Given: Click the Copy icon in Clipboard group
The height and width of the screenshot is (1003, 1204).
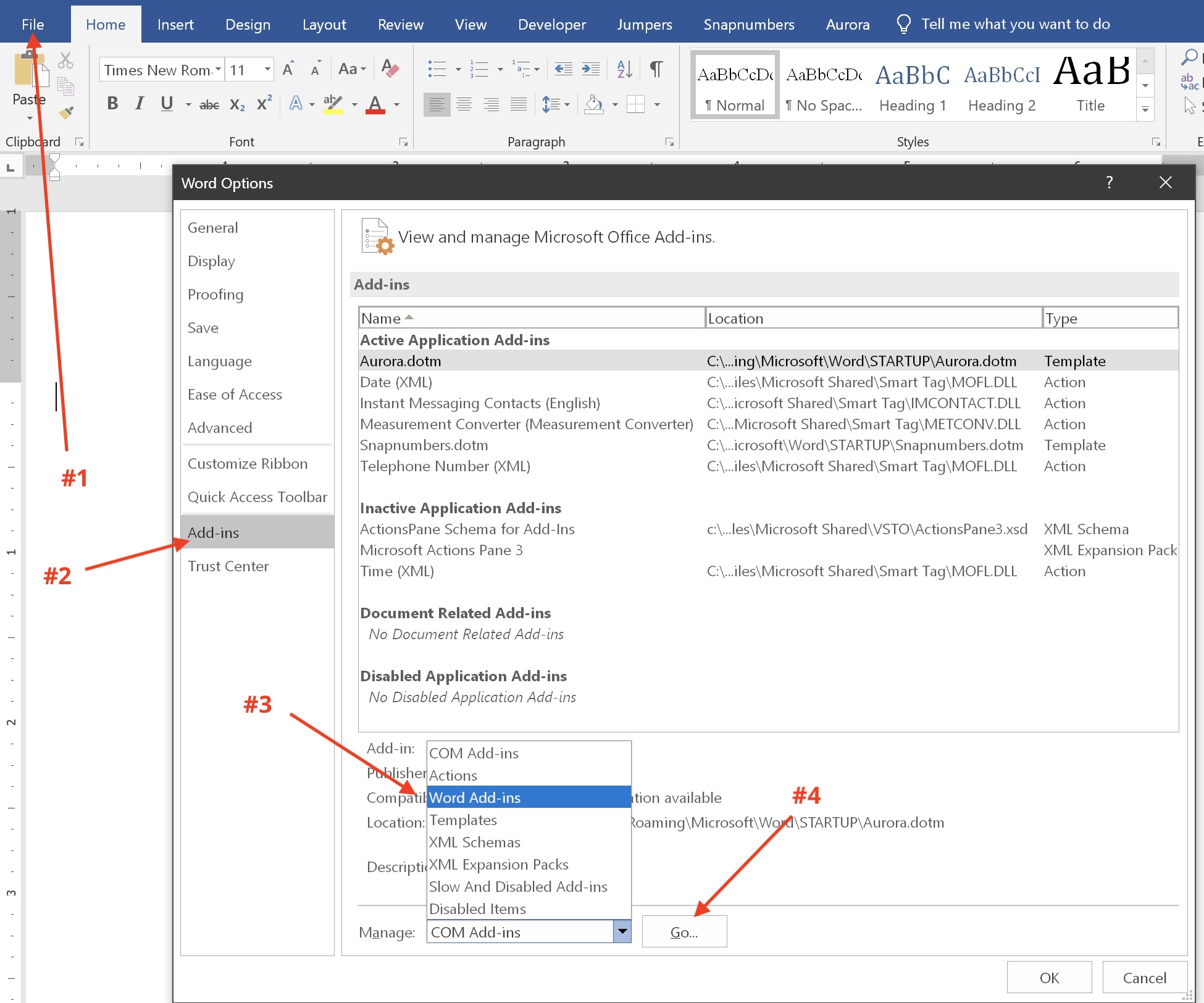Looking at the screenshot, I should click(x=65, y=86).
